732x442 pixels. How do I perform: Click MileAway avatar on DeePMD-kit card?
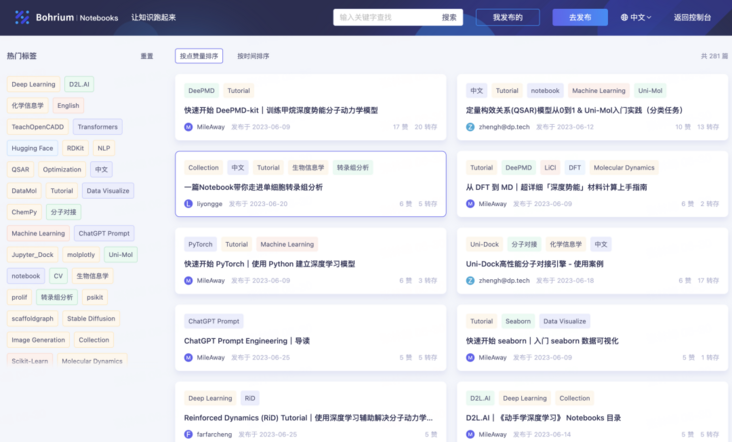tap(188, 127)
